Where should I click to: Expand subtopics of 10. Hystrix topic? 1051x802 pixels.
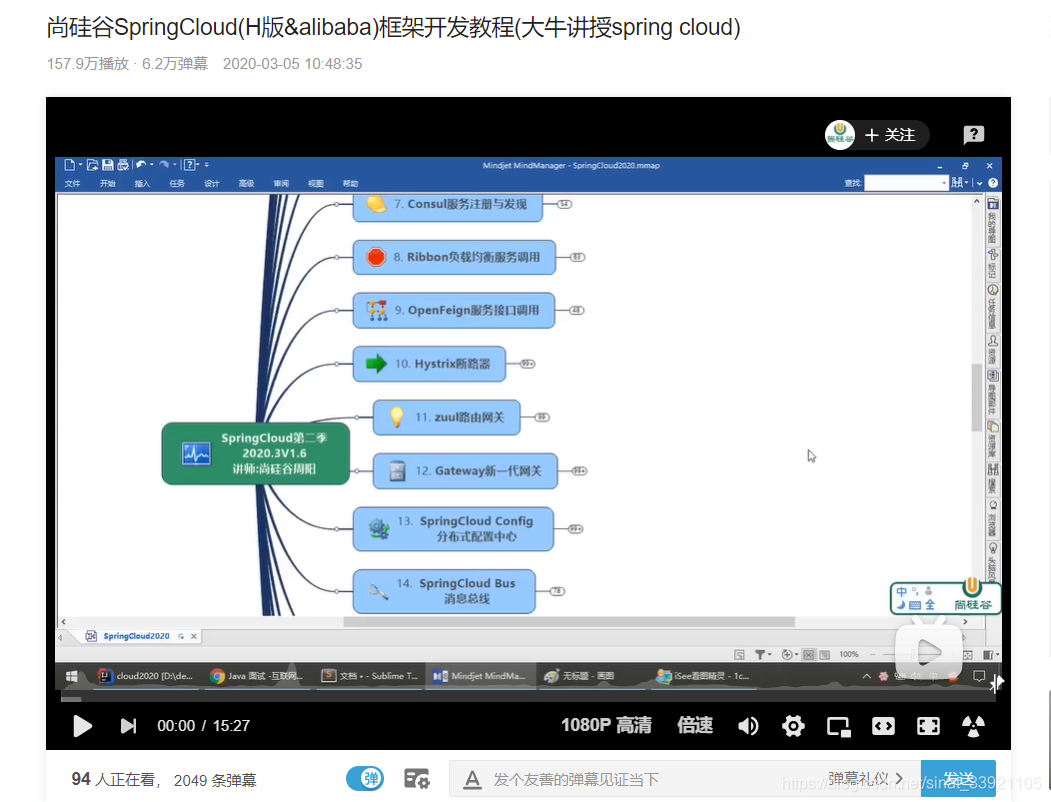pos(528,364)
